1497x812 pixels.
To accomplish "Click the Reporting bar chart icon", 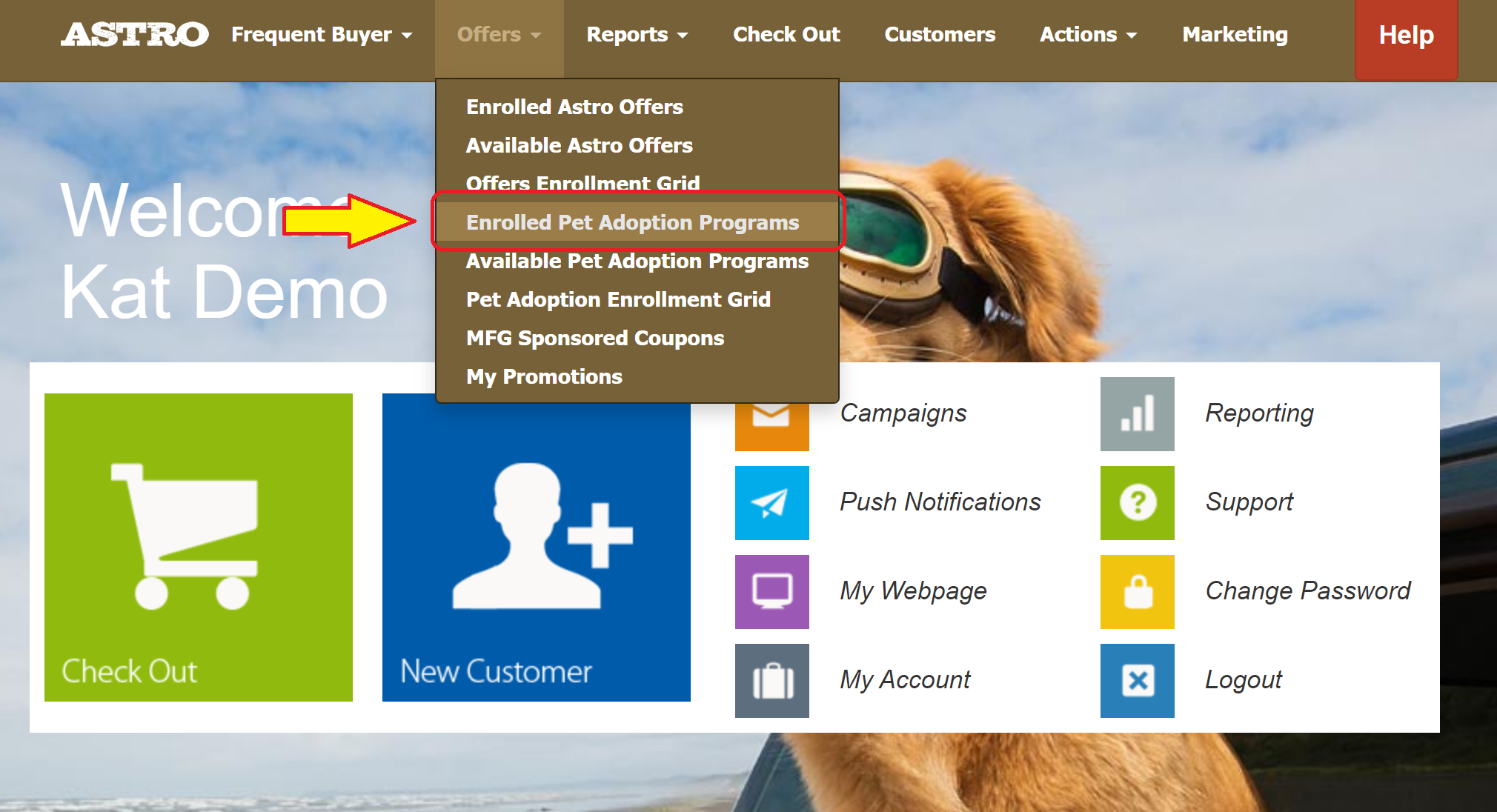I will point(1137,414).
